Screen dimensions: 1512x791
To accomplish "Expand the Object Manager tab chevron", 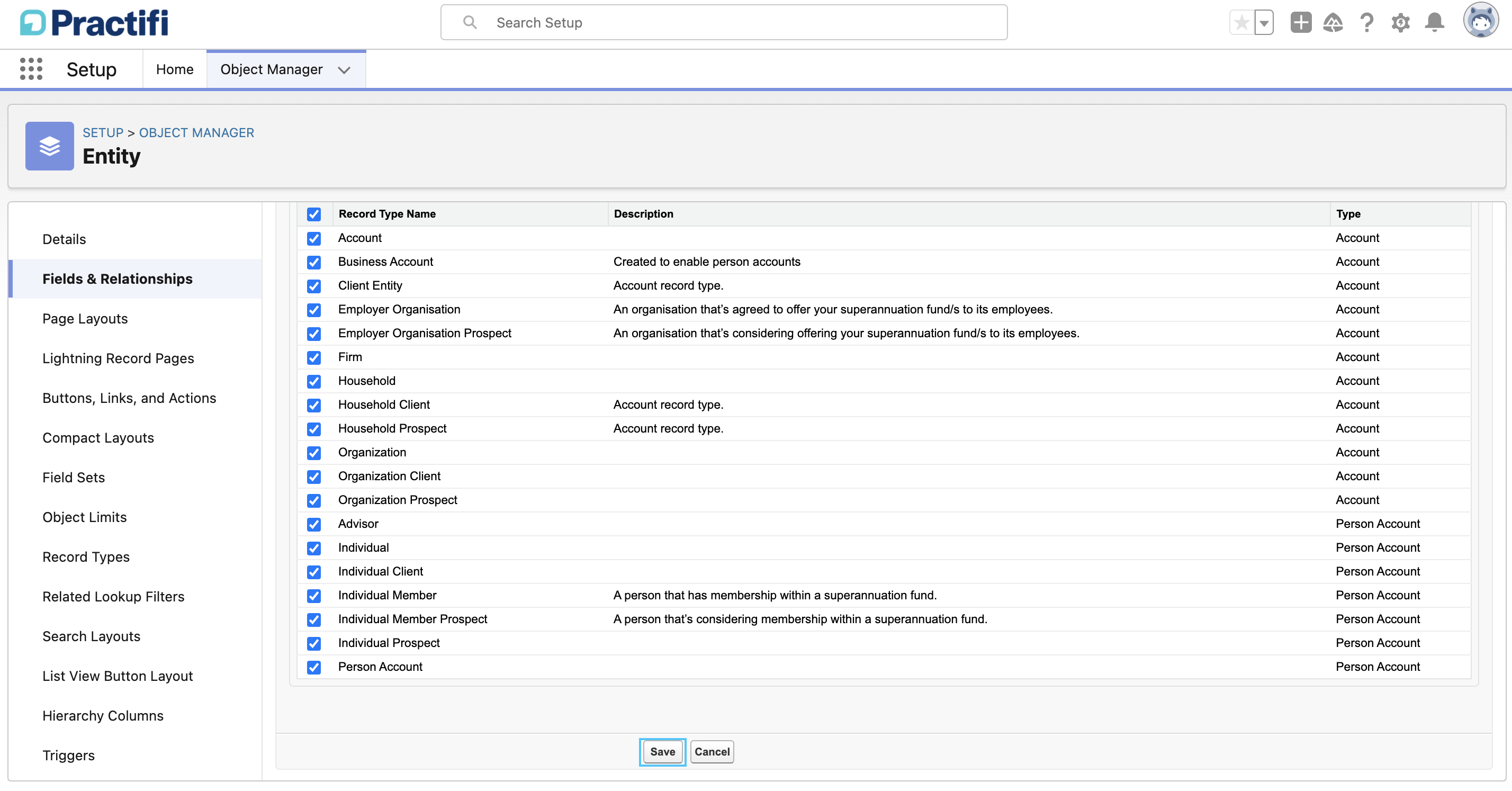I will (x=345, y=70).
